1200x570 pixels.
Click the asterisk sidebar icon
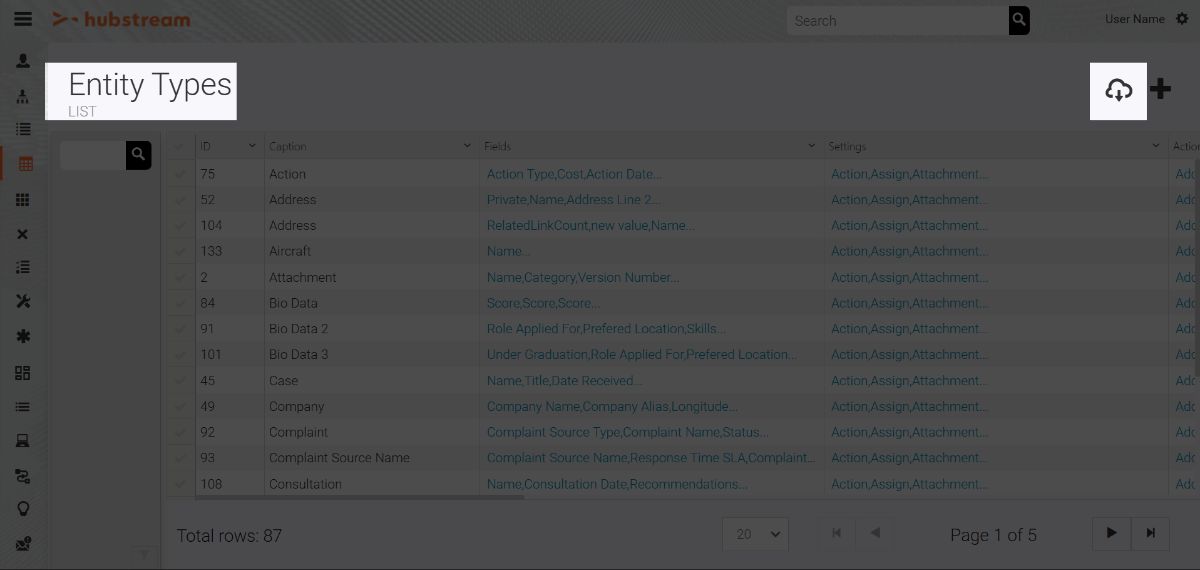click(x=23, y=337)
